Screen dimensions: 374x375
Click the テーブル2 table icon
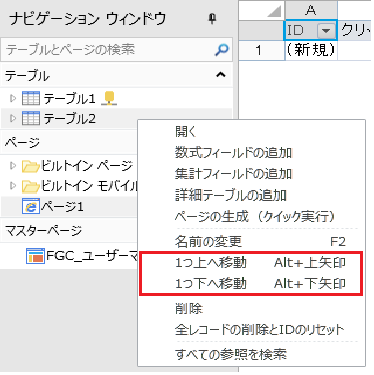[31, 118]
